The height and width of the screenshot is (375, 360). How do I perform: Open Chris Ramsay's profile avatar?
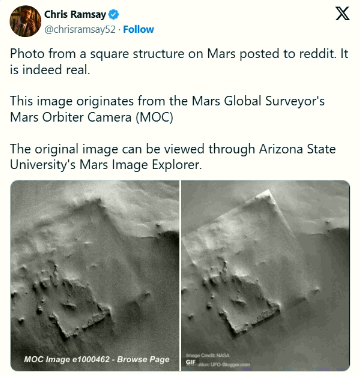coord(25,21)
